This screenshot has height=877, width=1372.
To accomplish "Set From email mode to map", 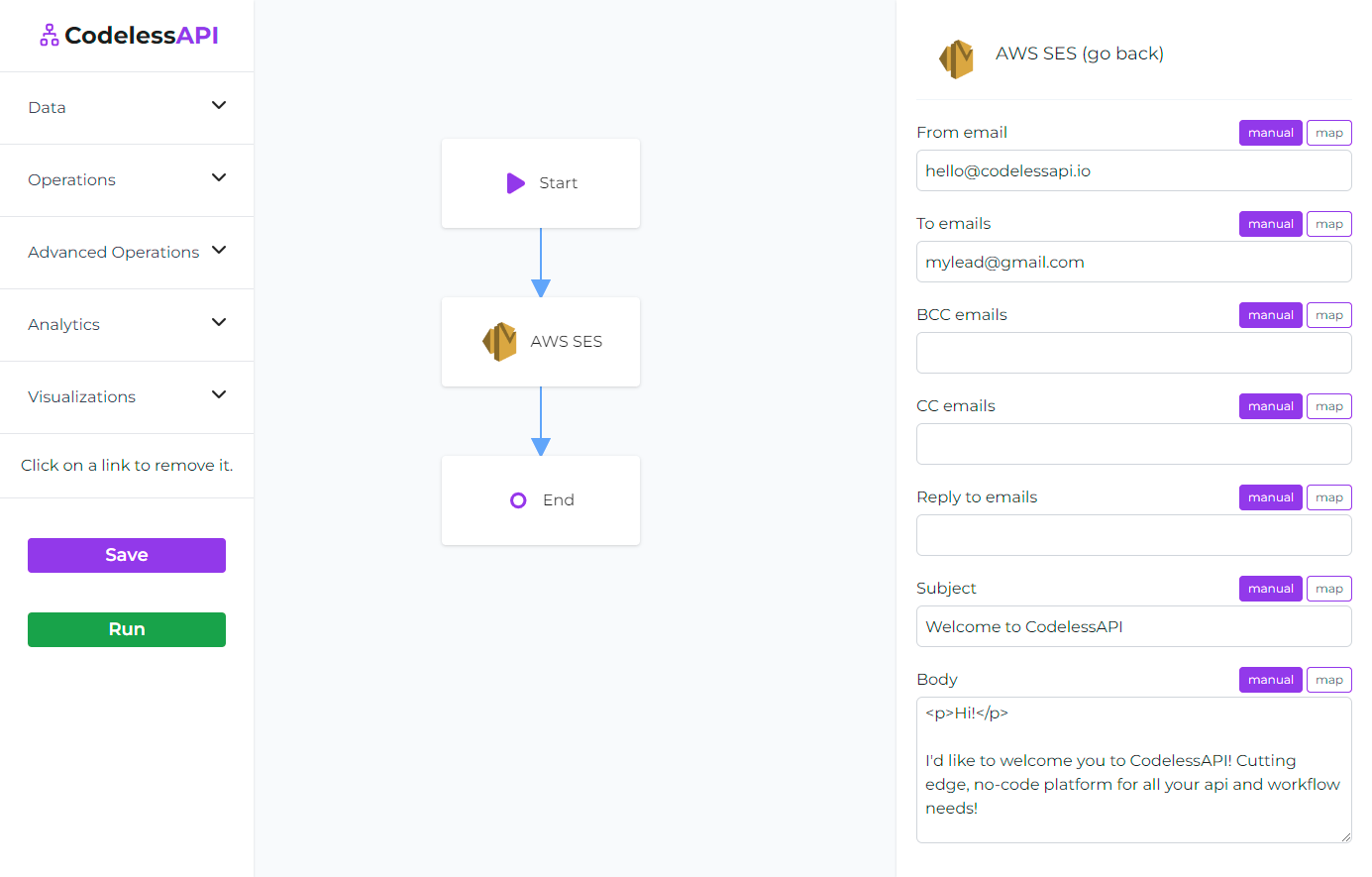I will pos(1329,133).
